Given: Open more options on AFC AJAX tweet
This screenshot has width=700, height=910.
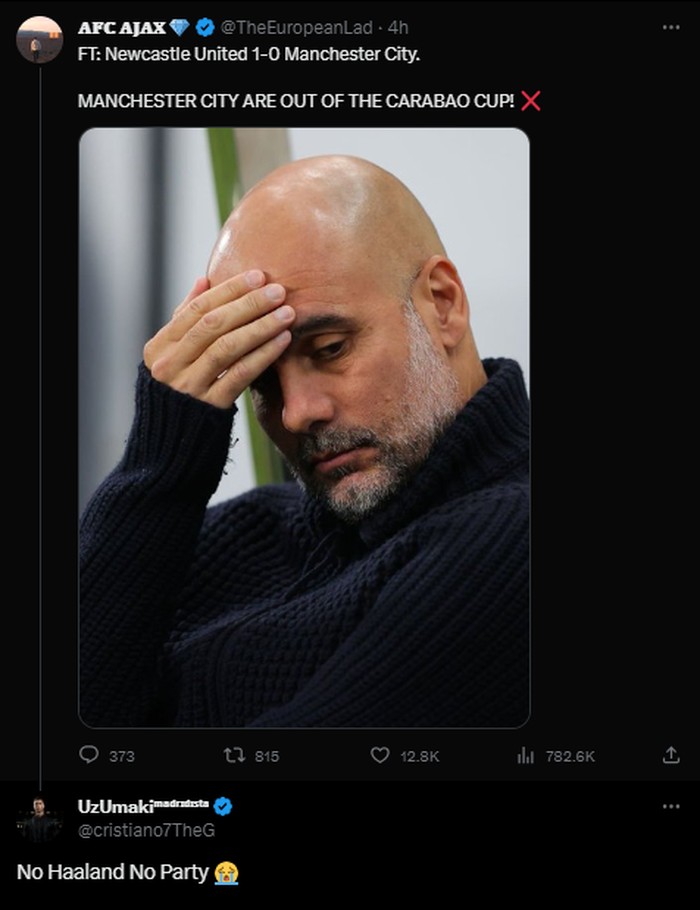Looking at the screenshot, I should point(671,27).
